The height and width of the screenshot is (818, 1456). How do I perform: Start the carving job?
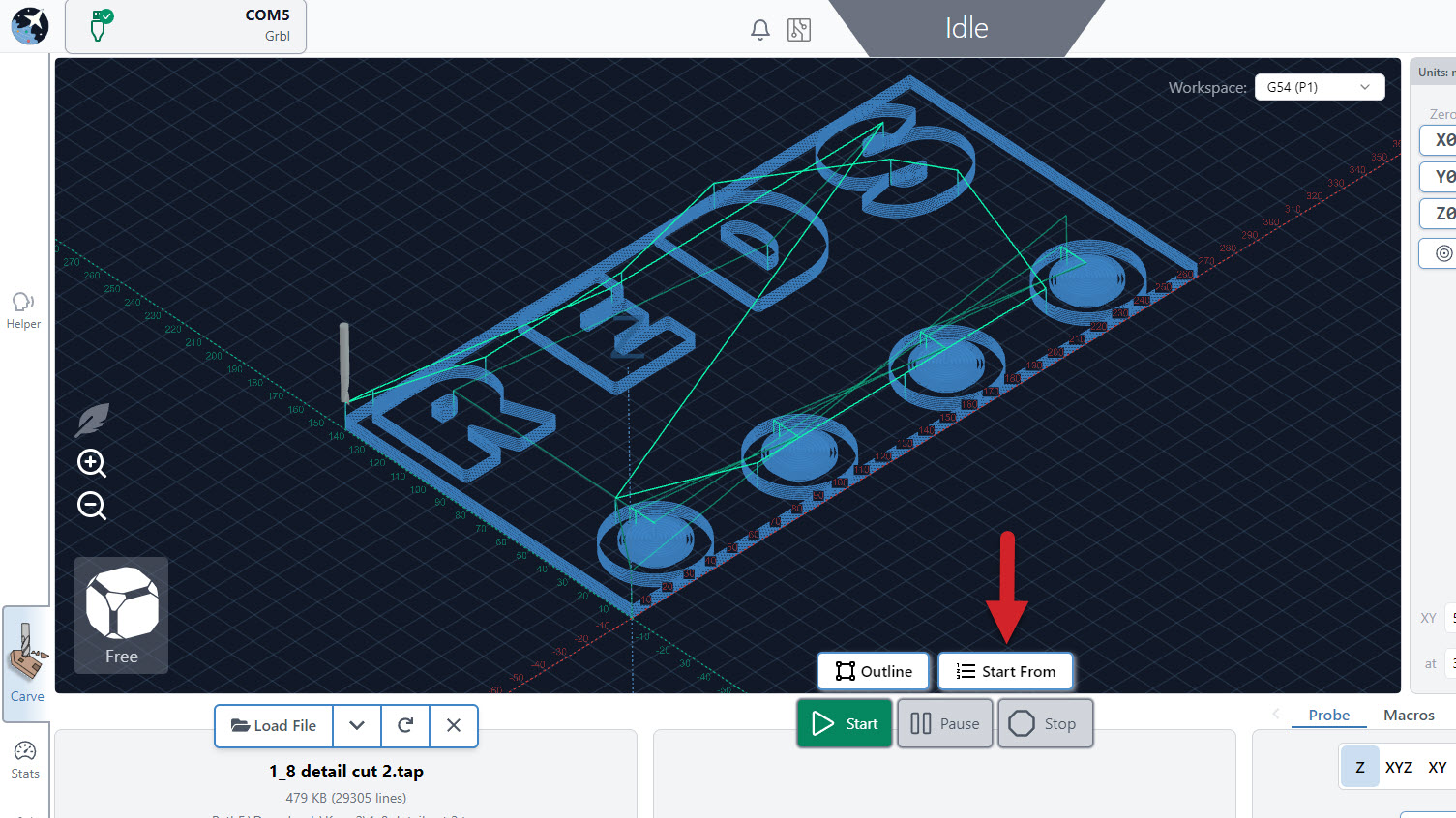(x=845, y=723)
